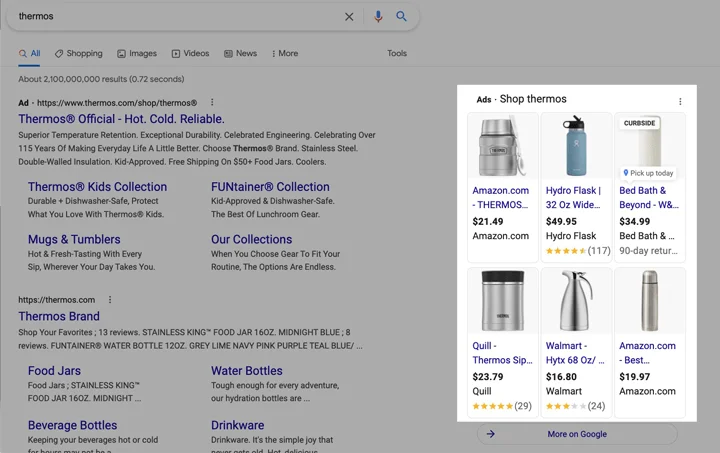Open Walmart - Hytx 68 Oz title
The image size is (720, 453).
point(575,353)
